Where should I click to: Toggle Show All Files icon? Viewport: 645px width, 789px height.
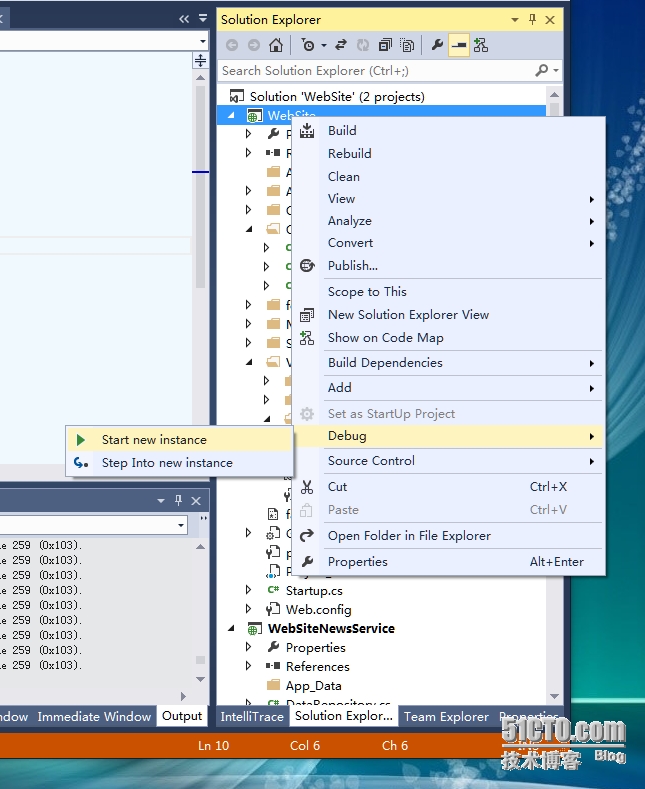[x=407, y=45]
